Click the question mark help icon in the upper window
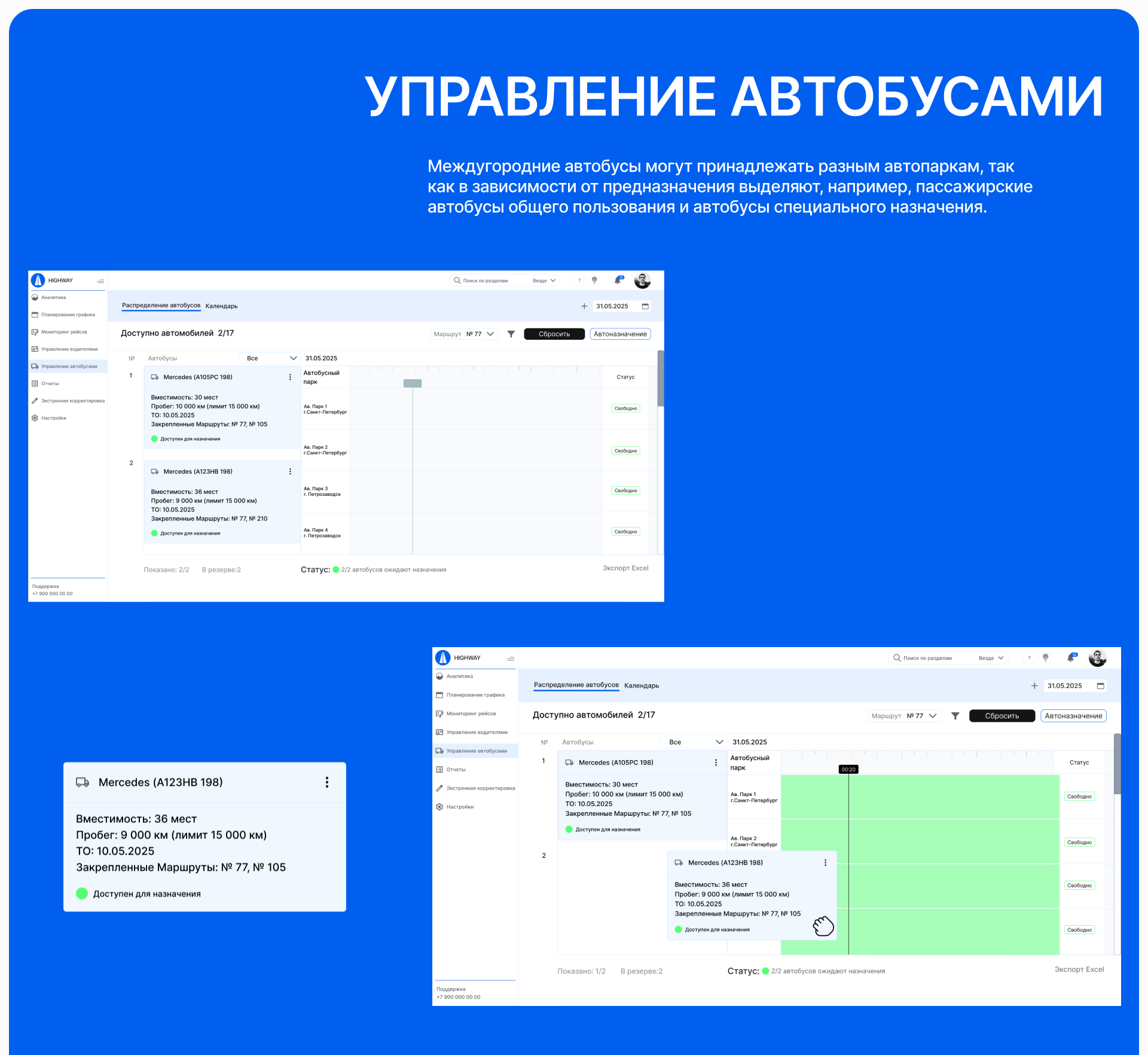Viewport: 1148px width, 1055px height. (x=579, y=280)
